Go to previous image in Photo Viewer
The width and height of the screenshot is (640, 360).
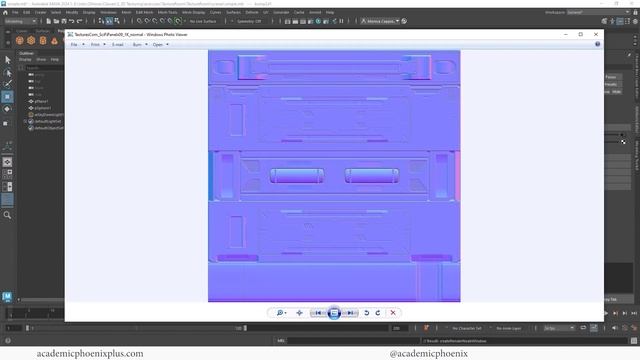[x=318, y=313]
